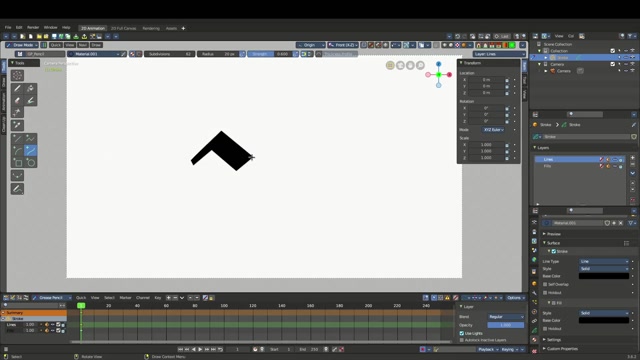Click the blue Z axis on navigation gizmo

tap(438, 64)
